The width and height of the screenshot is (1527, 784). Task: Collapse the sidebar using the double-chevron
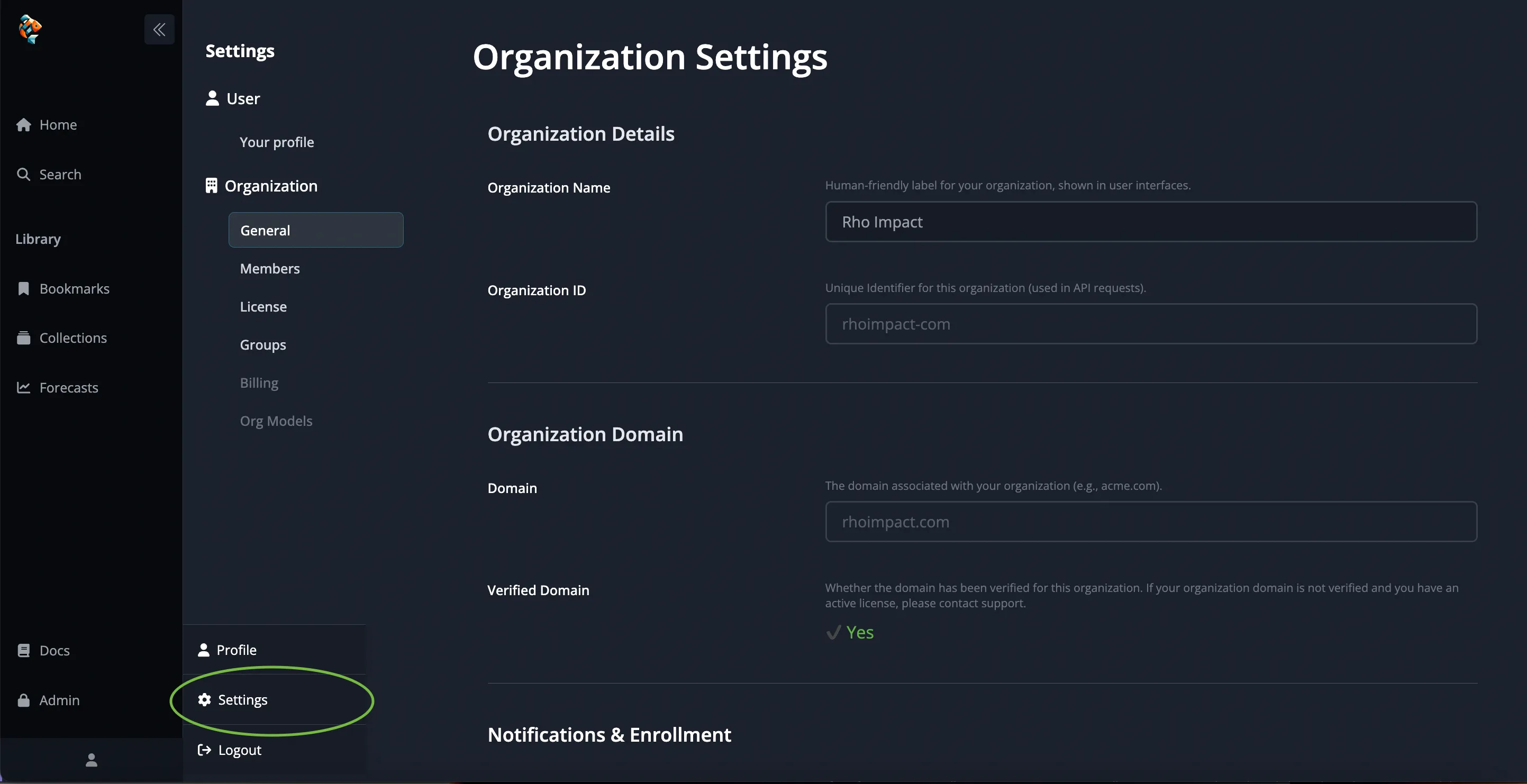point(158,29)
